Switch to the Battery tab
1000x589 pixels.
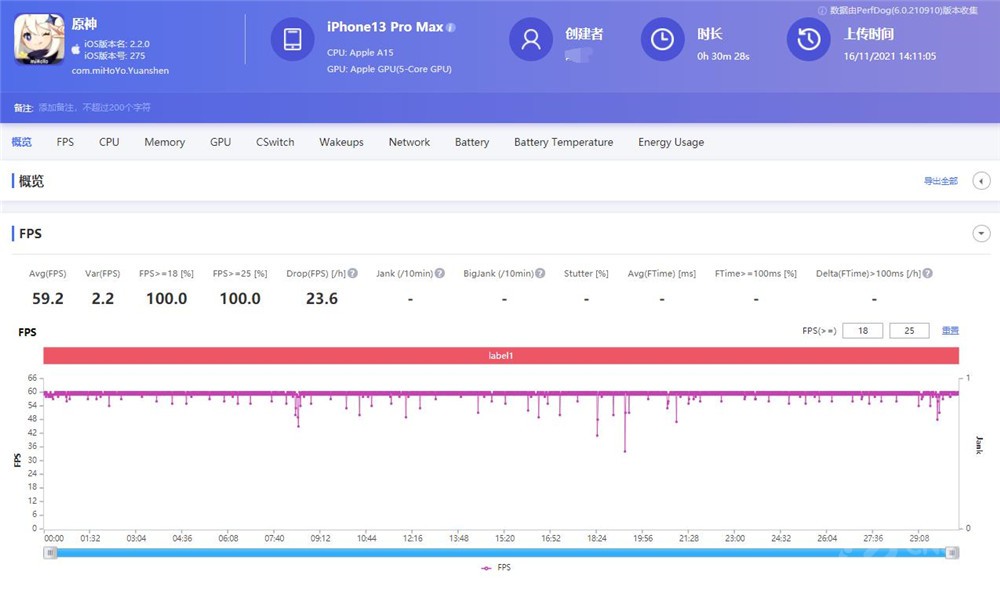click(472, 142)
